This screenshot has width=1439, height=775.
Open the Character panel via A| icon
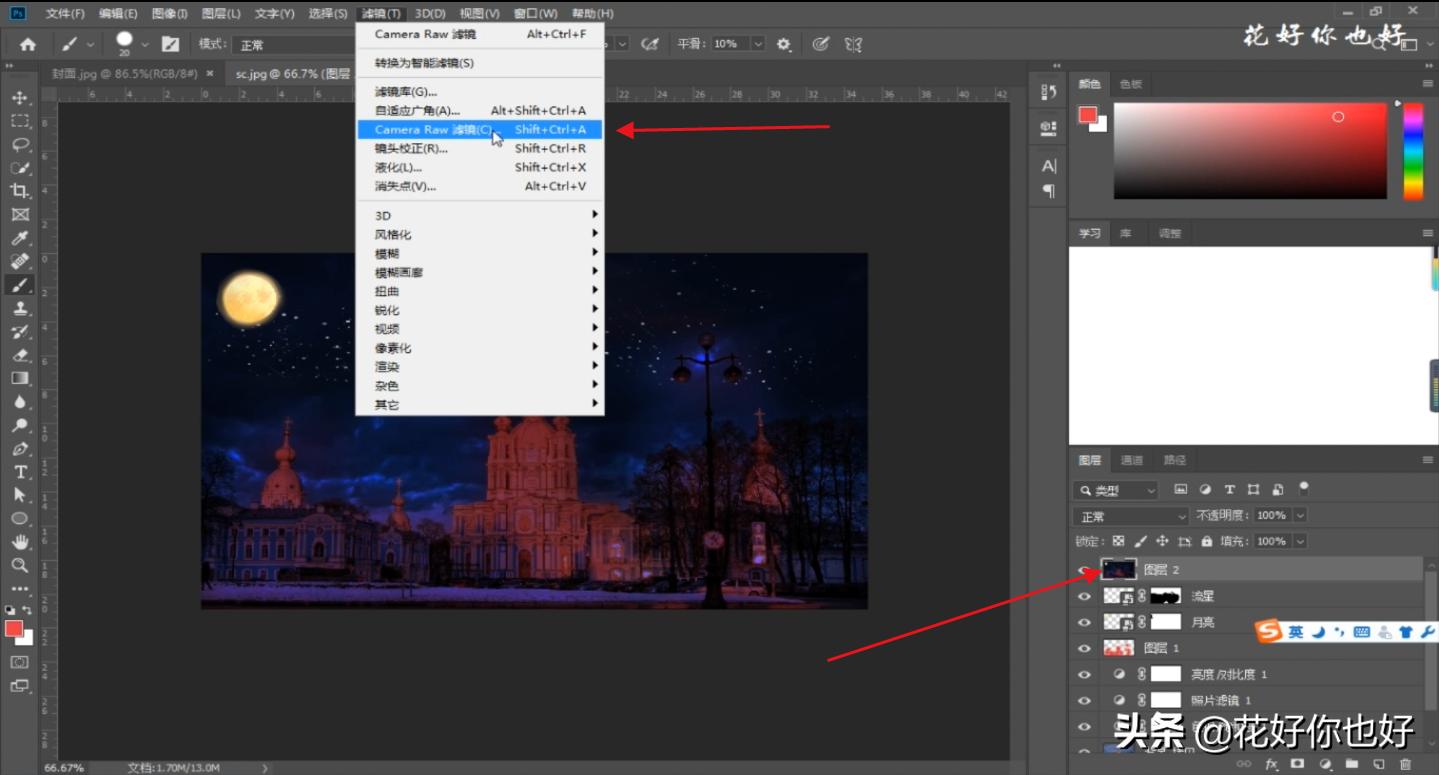pyautogui.click(x=1047, y=164)
